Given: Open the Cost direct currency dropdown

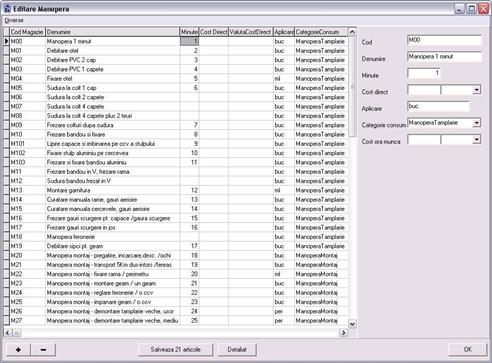Looking at the screenshot, I should tap(477, 90).
